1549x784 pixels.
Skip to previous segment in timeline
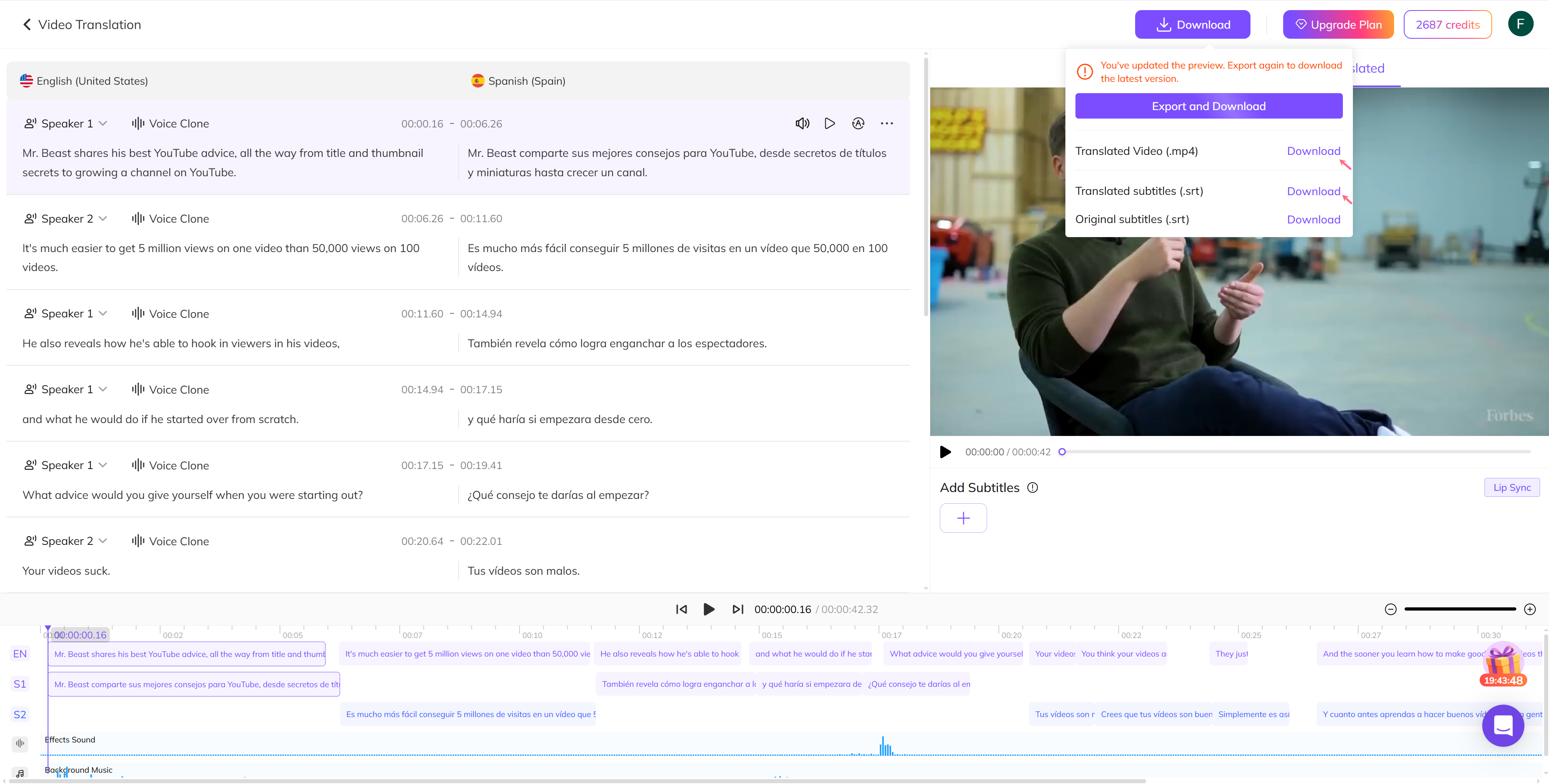click(681, 610)
